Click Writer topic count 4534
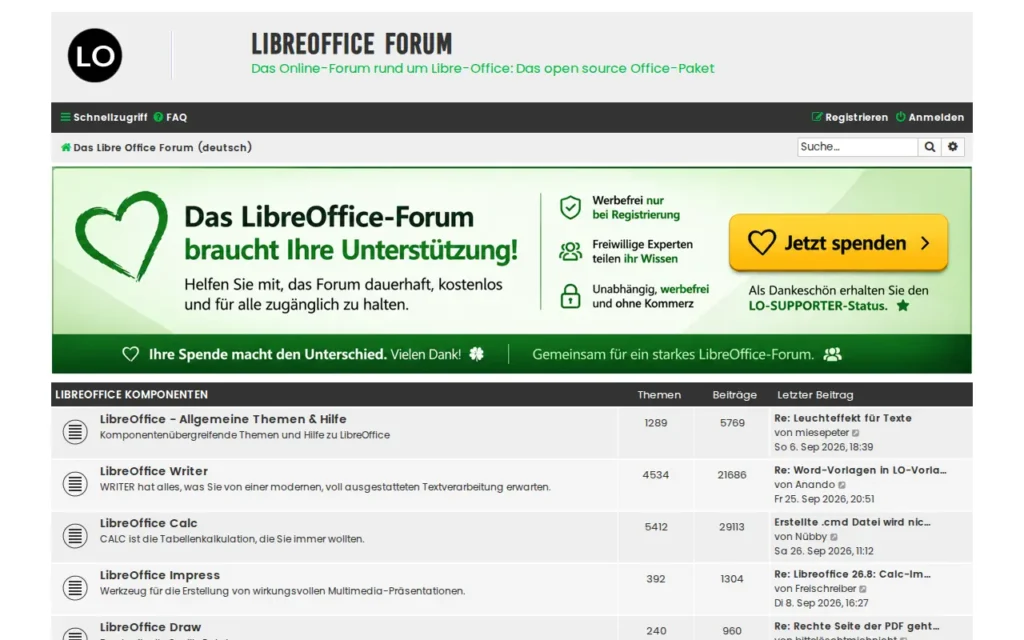Viewport: 1024px width, 640px height. [656, 475]
